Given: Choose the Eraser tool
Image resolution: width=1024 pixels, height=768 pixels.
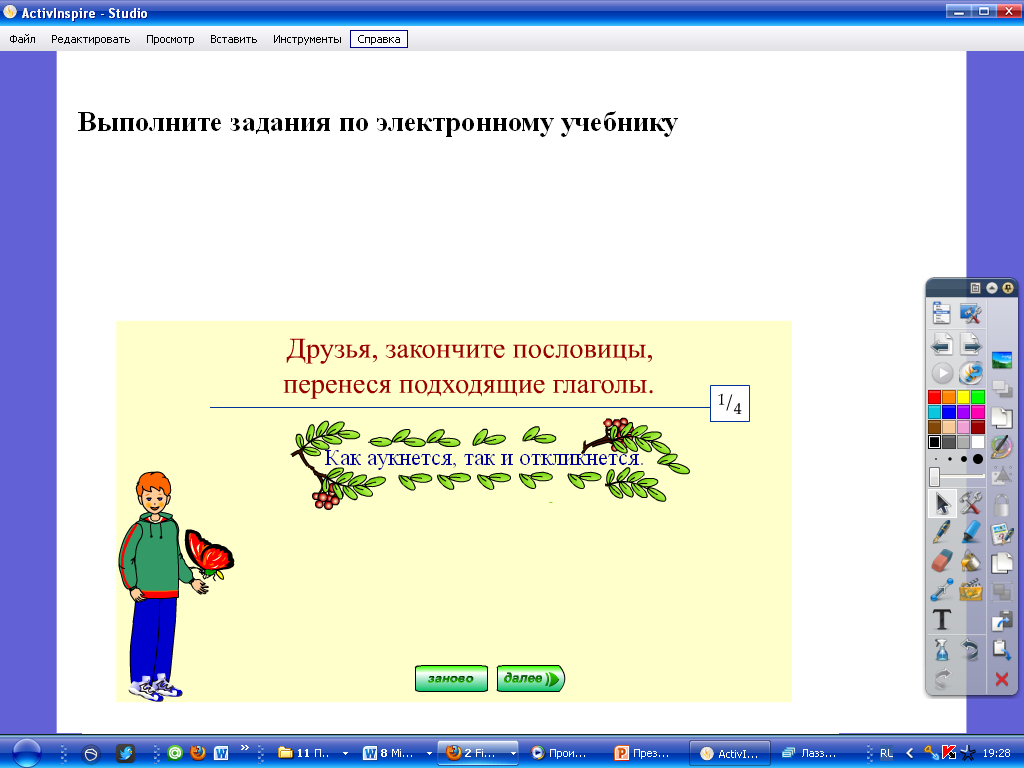Looking at the screenshot, I should (x=941, y=562).
